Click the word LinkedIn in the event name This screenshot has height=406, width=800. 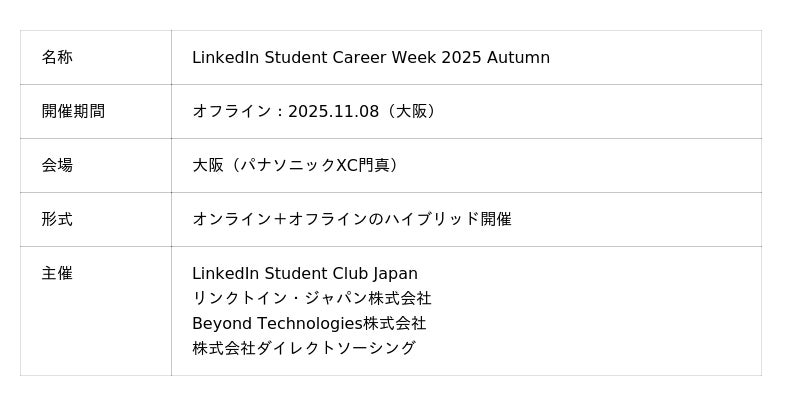[x=225, y=58]
